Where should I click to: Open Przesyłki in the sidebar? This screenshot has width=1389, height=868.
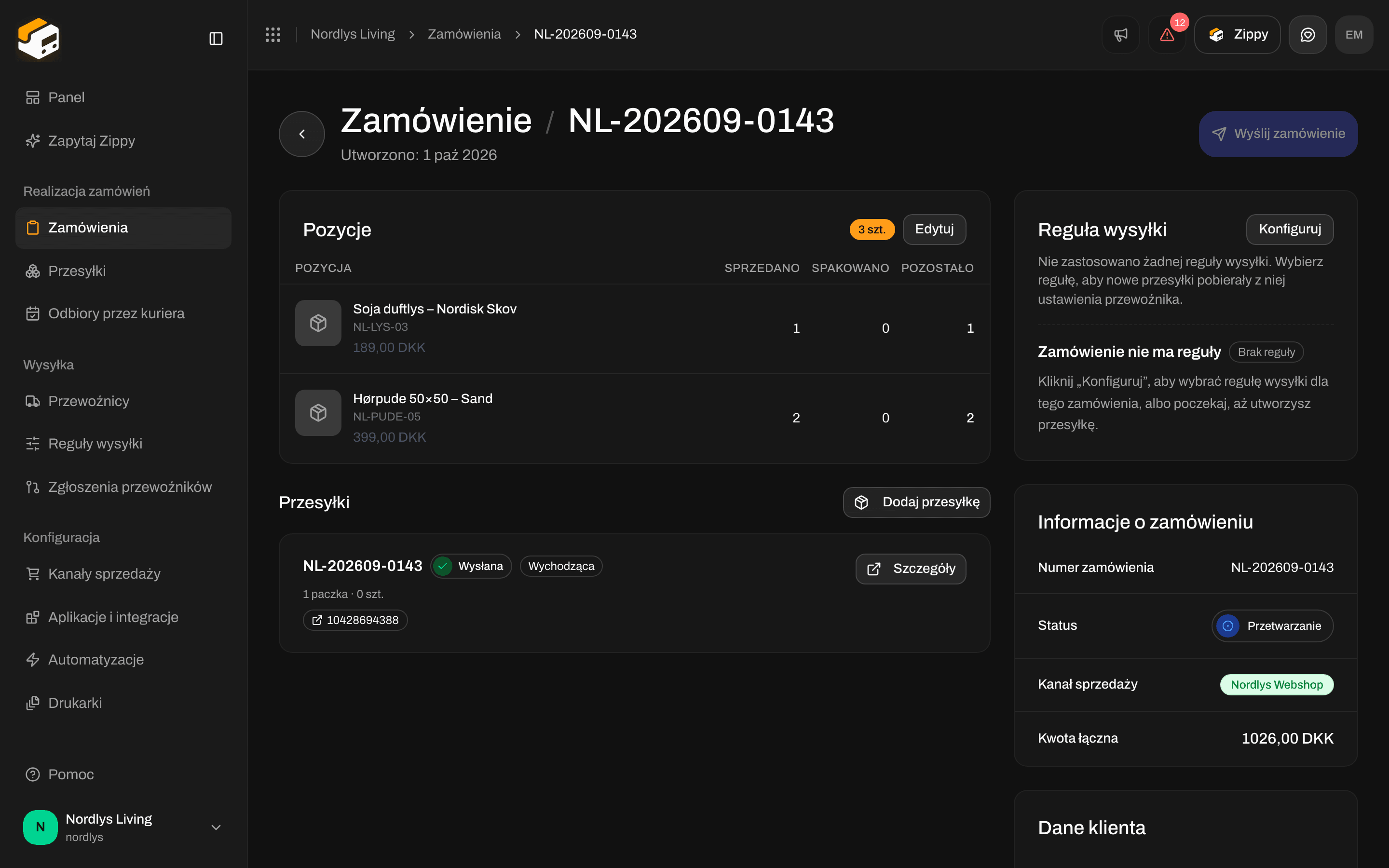123,271
